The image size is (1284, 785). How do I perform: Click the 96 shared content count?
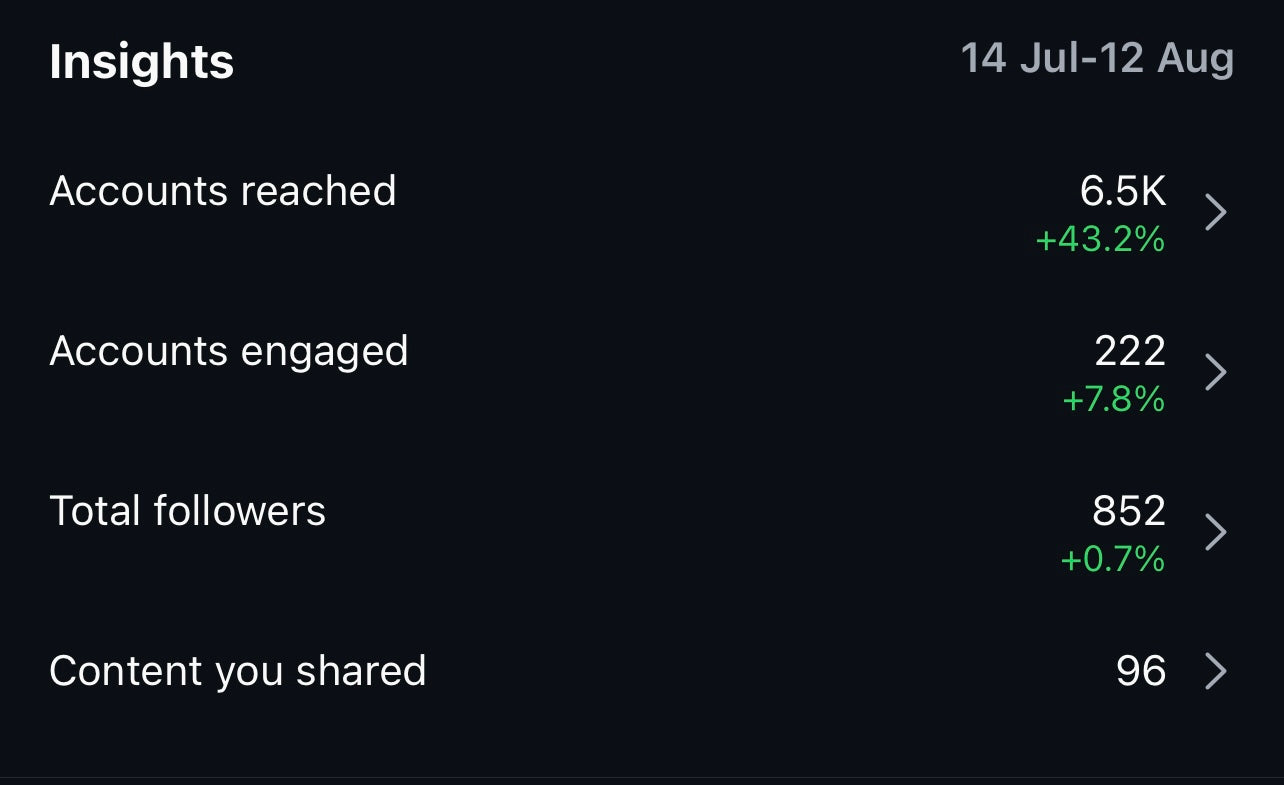point(1141,671)
